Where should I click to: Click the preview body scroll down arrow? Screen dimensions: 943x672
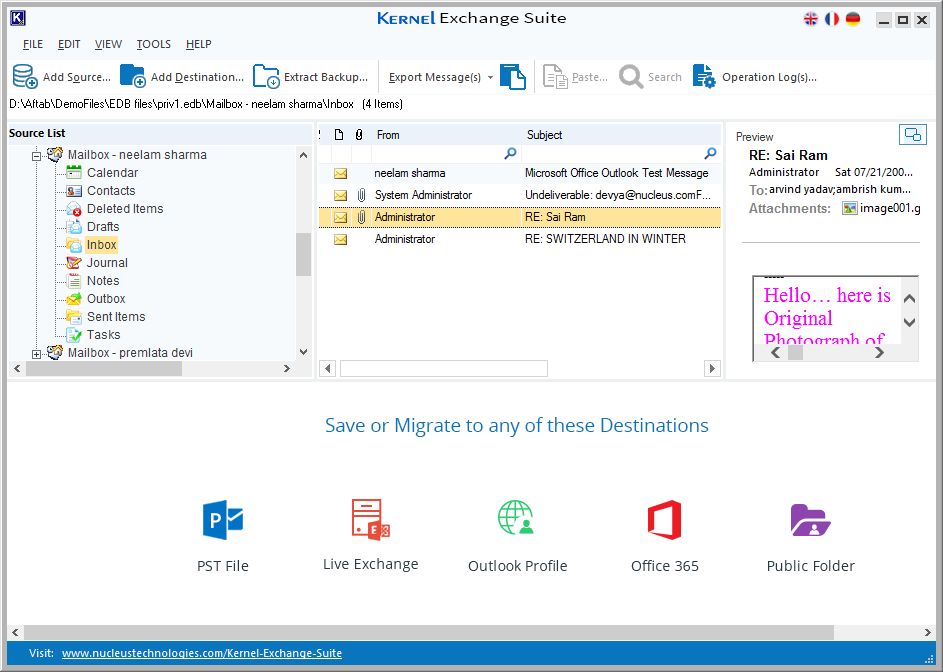click(x=909, y=322)
